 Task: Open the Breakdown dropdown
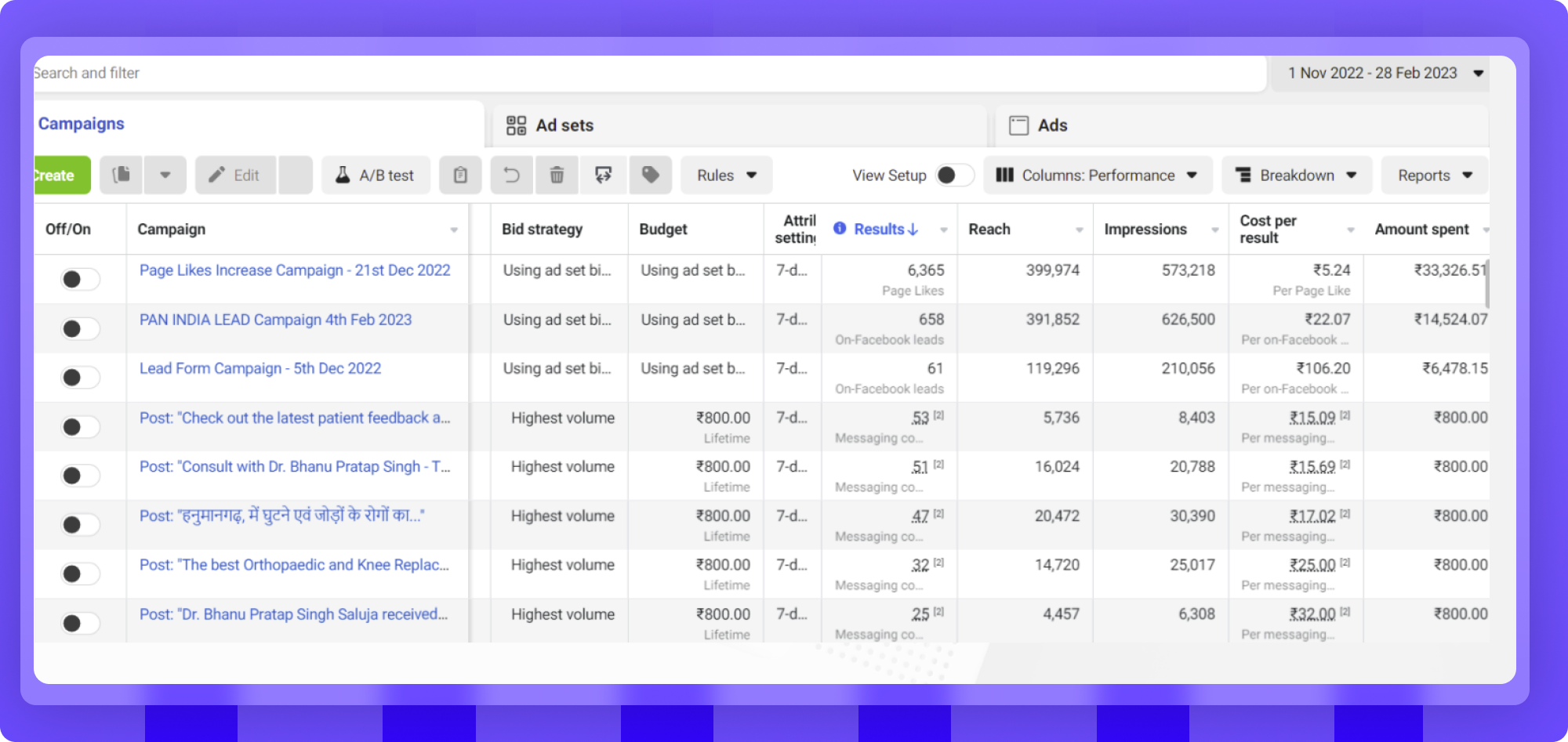click(1296, 175)
